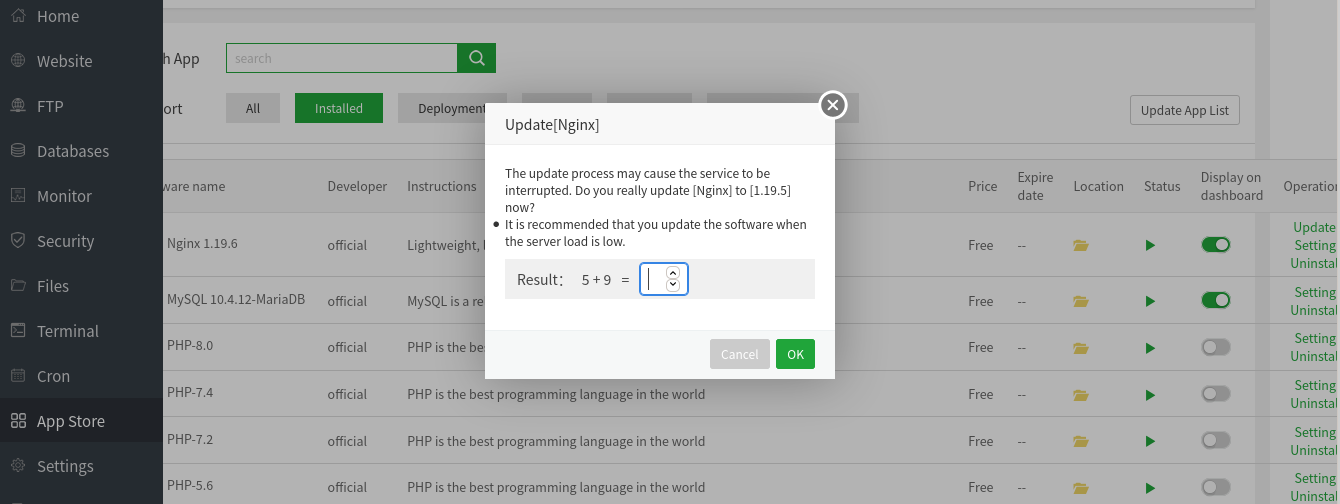
Task: Click the green search magnifier button
Action: point(477,58)
